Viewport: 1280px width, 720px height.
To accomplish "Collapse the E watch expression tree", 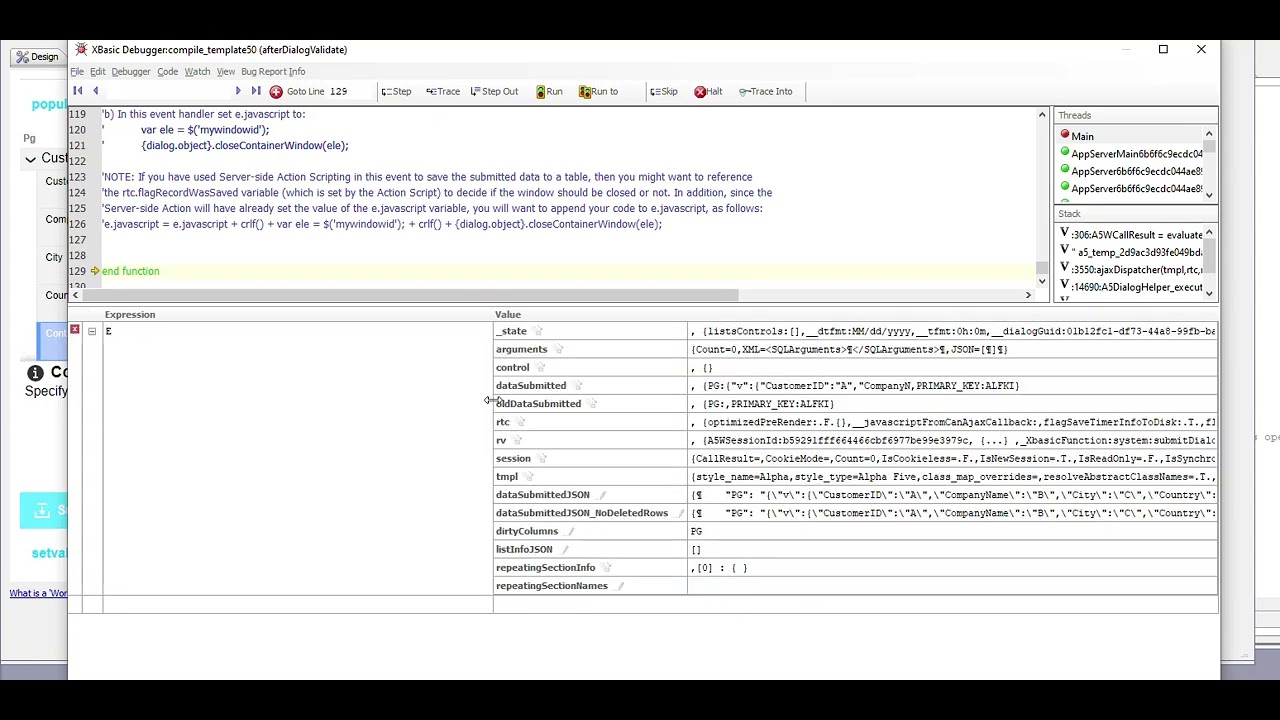I will pyautogui.click(x=92, y=331).
